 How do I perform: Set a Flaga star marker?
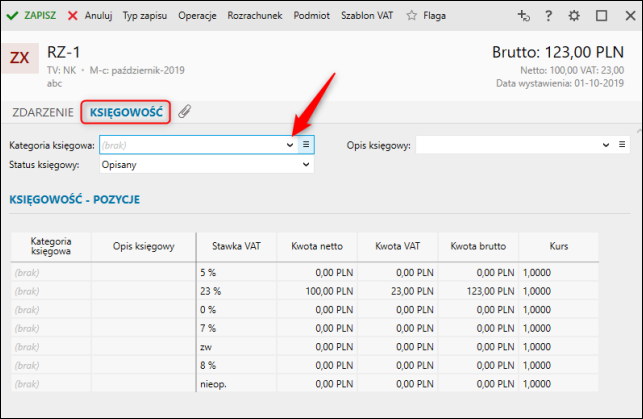(x=426, y=16)
